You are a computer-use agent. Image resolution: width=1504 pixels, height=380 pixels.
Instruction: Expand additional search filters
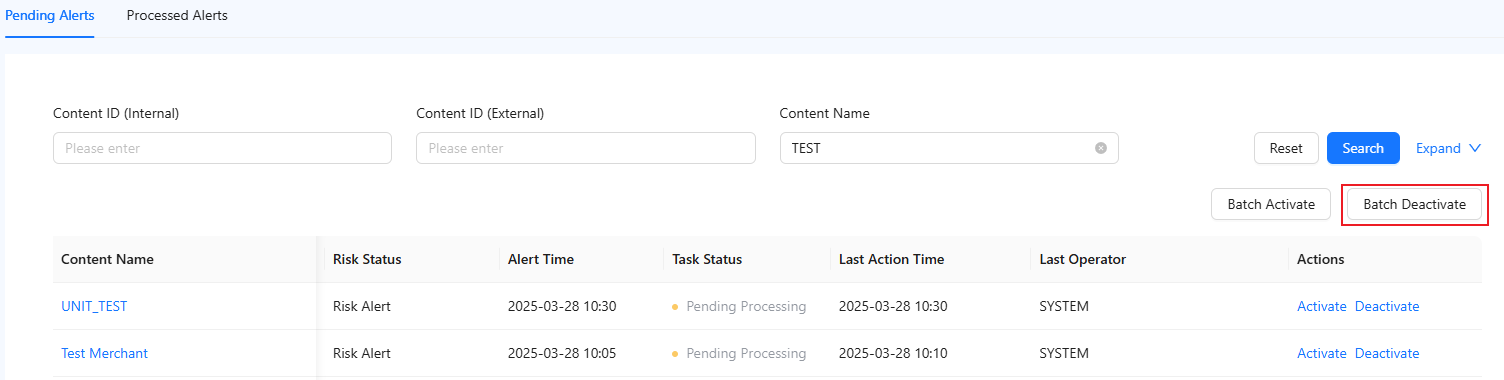pyautogui.click(x=1448, y=148)
